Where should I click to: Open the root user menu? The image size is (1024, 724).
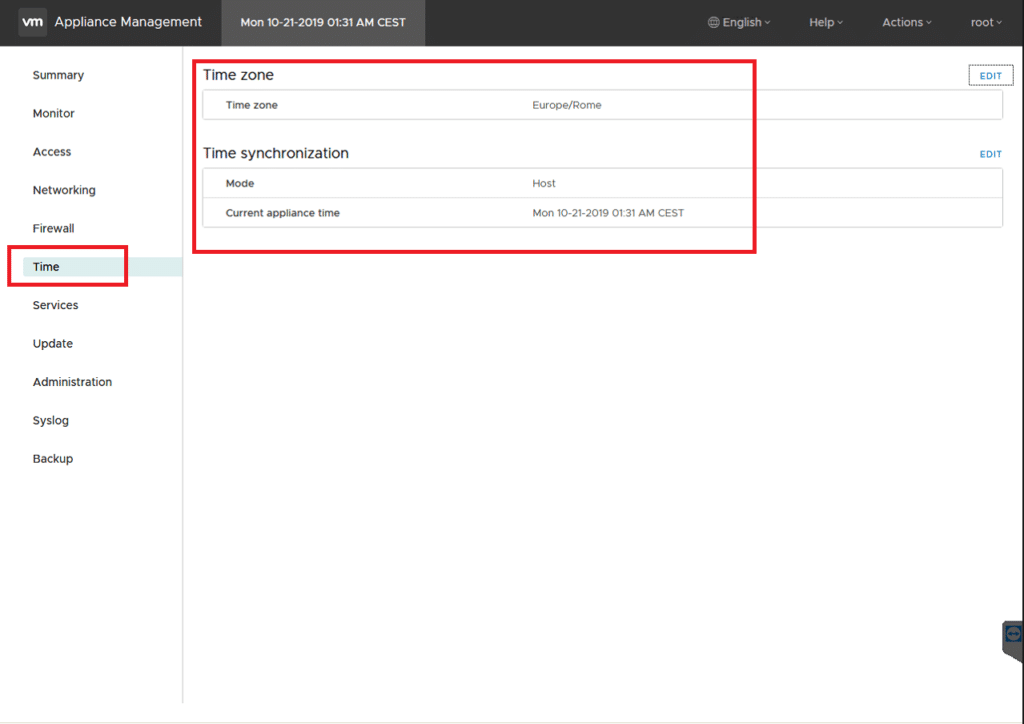click(x=986, y=22)
